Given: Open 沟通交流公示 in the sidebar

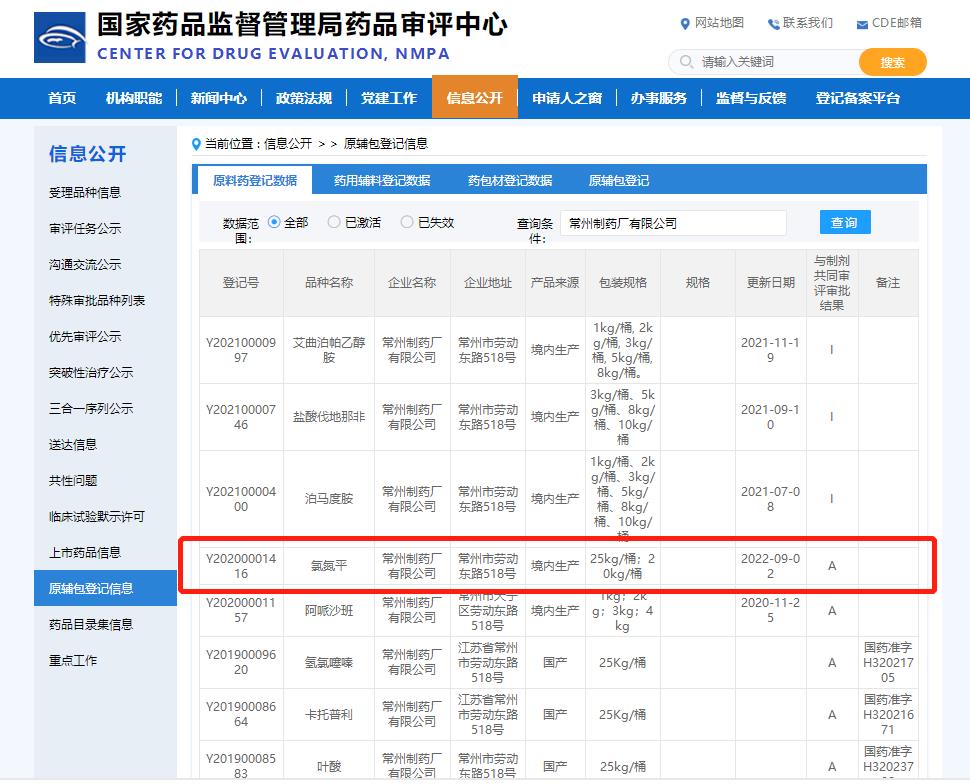Looking at the screenshot, I should coord(85,264).
